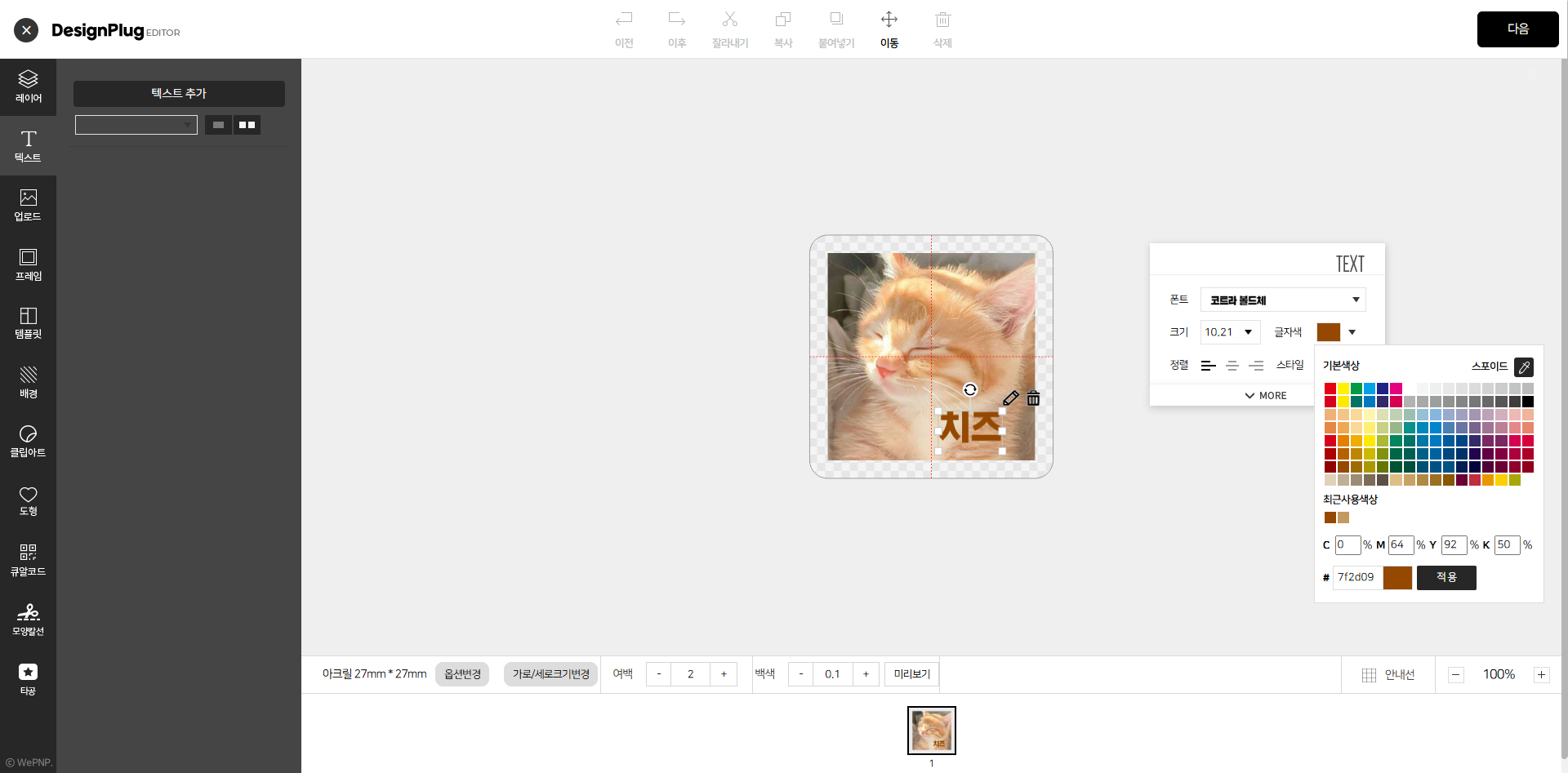The height and width of the screenshot is (773, 1568).
Task: Open the QR code (큐알코드) tool
Action: point(28,559)
